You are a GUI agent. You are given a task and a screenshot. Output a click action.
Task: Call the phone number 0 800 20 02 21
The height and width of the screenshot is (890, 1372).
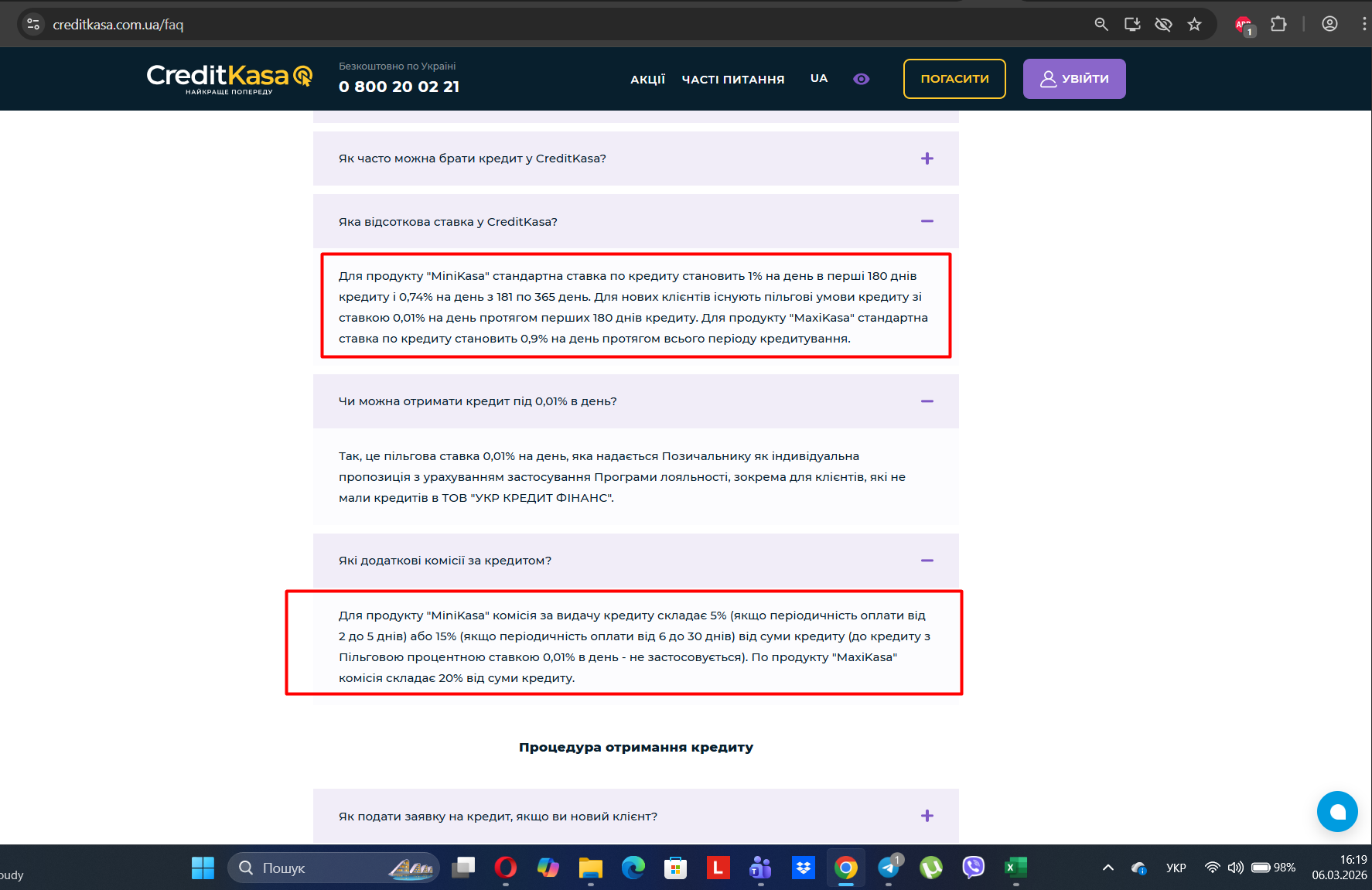click(x=399, y=87)
